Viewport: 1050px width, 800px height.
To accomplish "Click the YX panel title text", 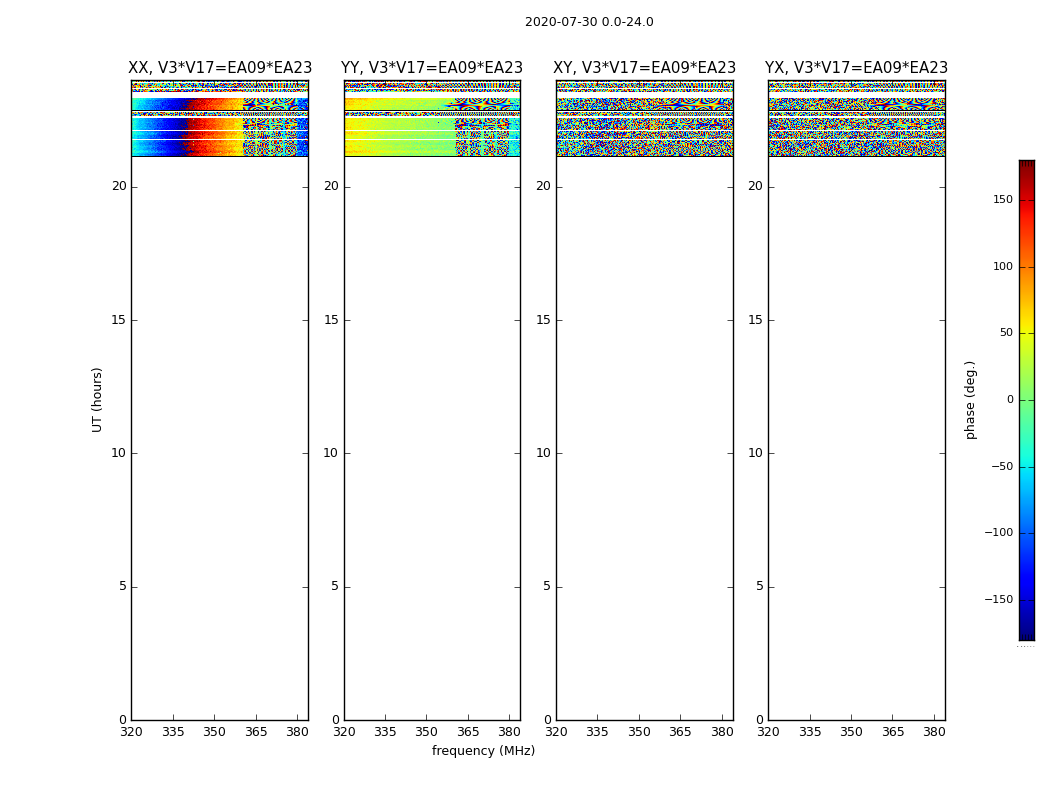I will (x=856, y=68).
